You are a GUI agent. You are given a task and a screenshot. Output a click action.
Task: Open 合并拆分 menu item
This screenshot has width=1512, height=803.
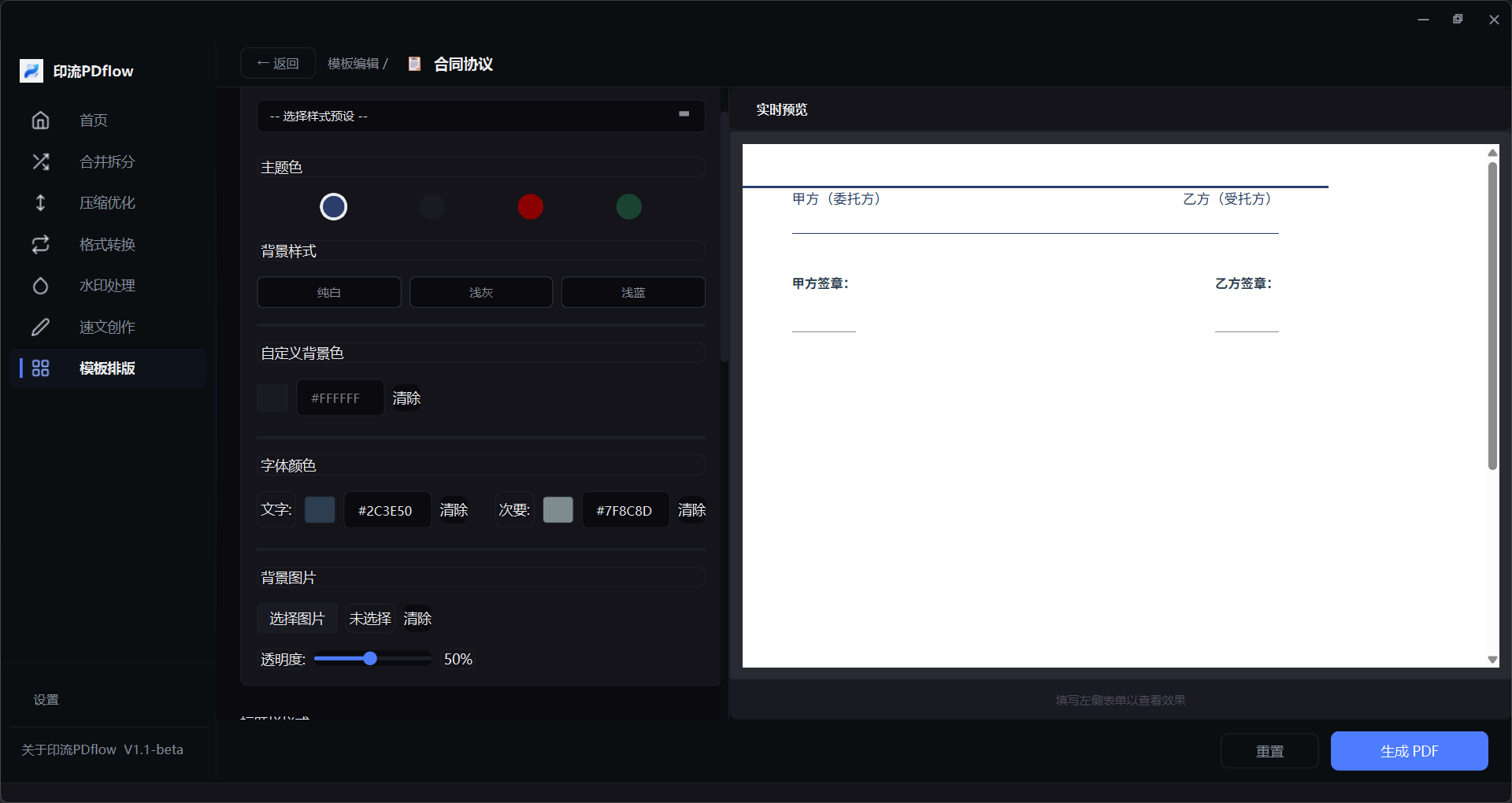click(x=109, y=161)
